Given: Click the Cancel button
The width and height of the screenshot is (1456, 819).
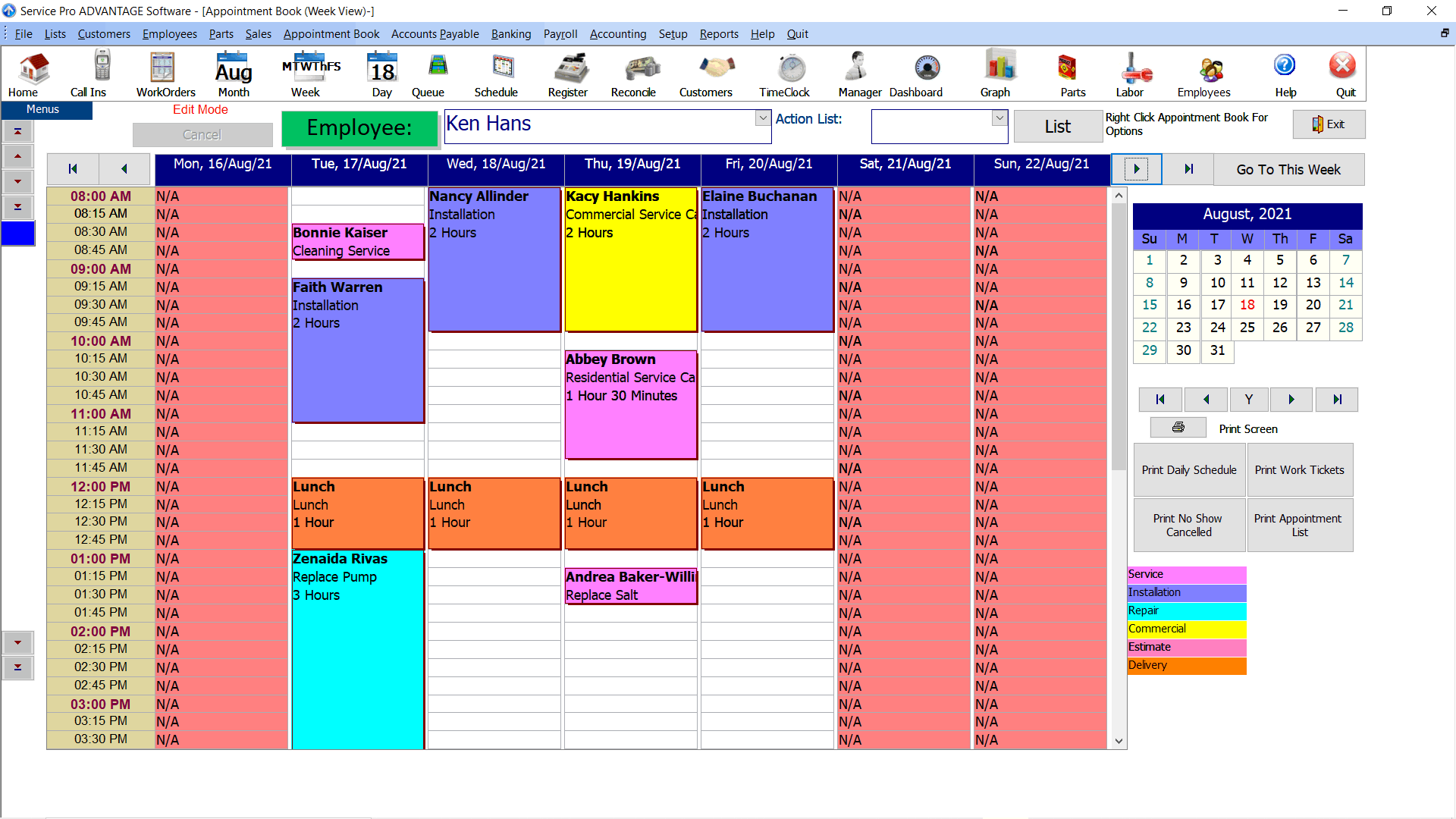Looking at the screenshot, I should (202, 135).
